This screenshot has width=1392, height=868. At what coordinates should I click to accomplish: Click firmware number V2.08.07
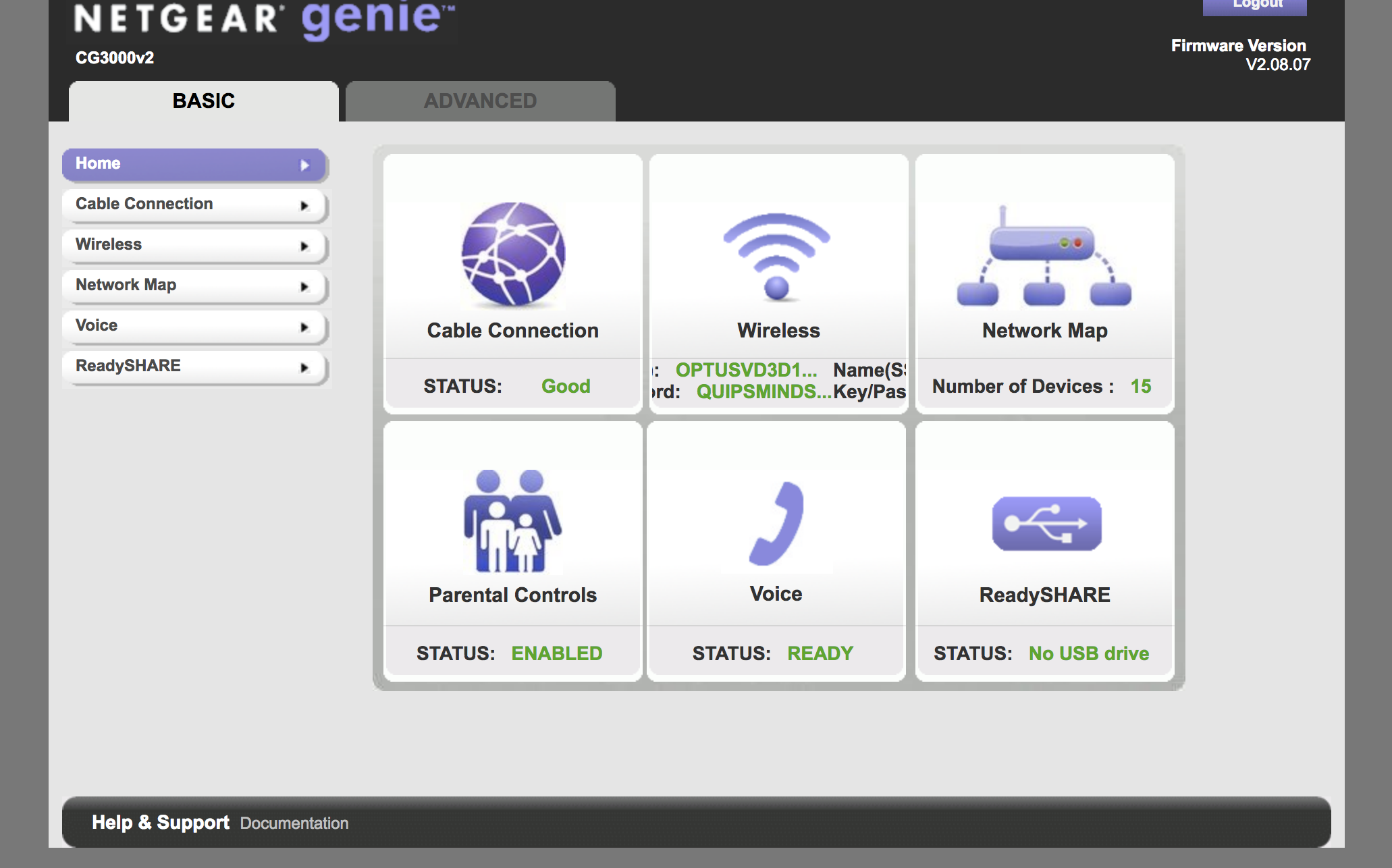point(1278,65)
